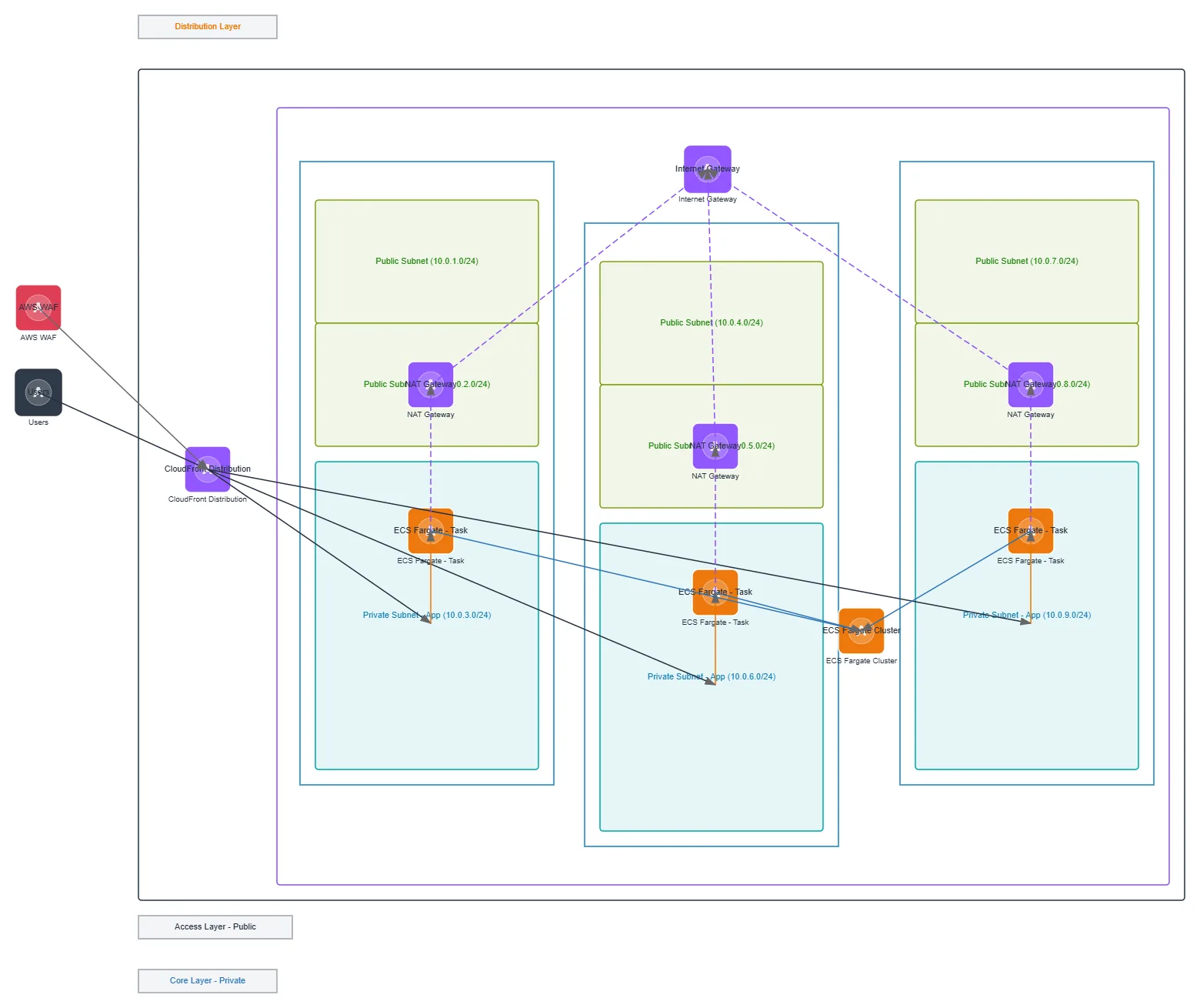This screenshot has height=1008, width=1200.
Task: Click ECS Fargate Task above subnet 10.0.3.0/24
Action: (x=431, y=531)
